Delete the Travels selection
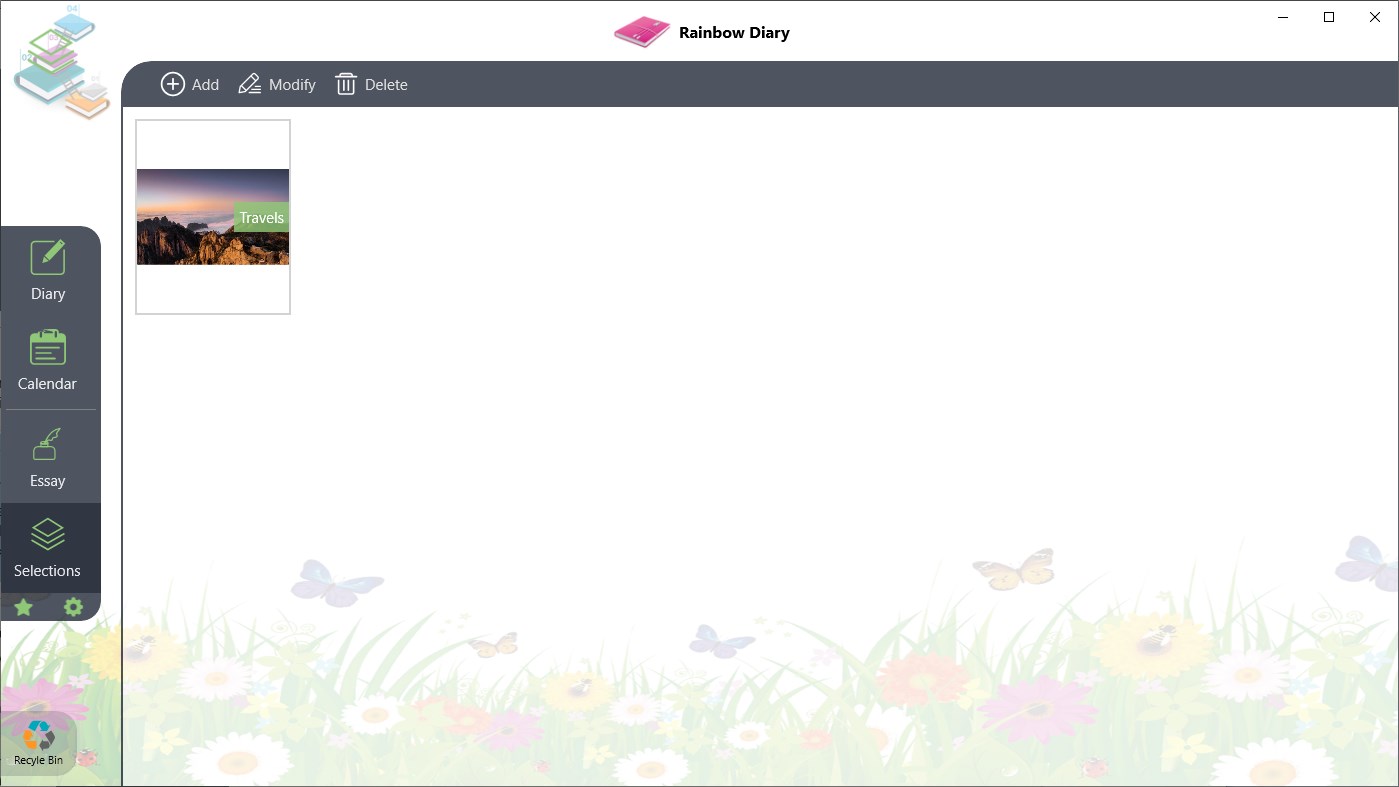The width and height of the screenshot is (1399, 787). 371,84
